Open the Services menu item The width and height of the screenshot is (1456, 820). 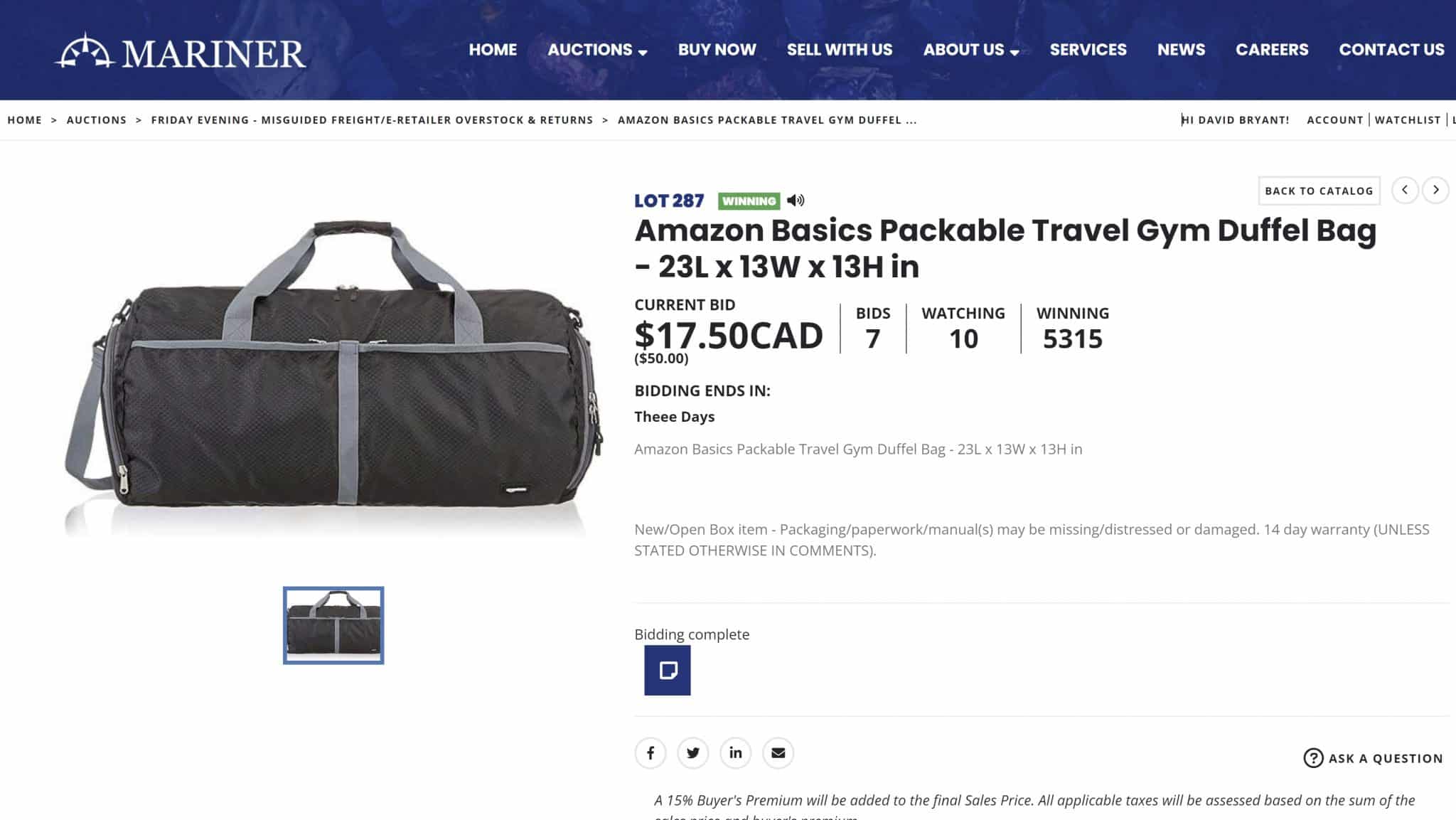tap(1088, 50)
